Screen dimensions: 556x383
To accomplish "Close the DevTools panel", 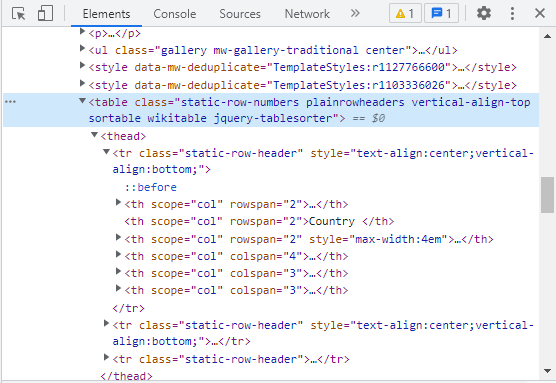I will (x=540, y=13).
